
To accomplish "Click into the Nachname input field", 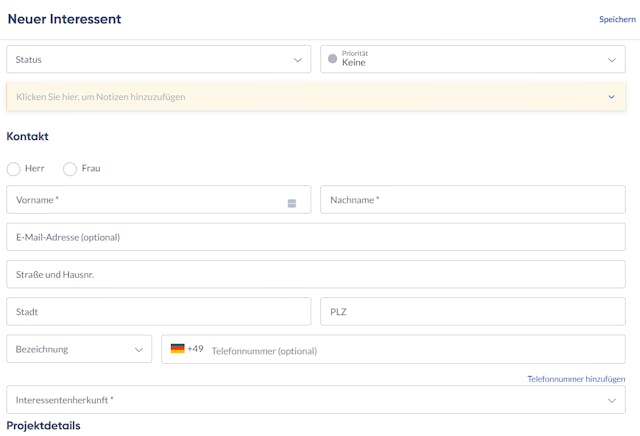I will pos(472,200).
